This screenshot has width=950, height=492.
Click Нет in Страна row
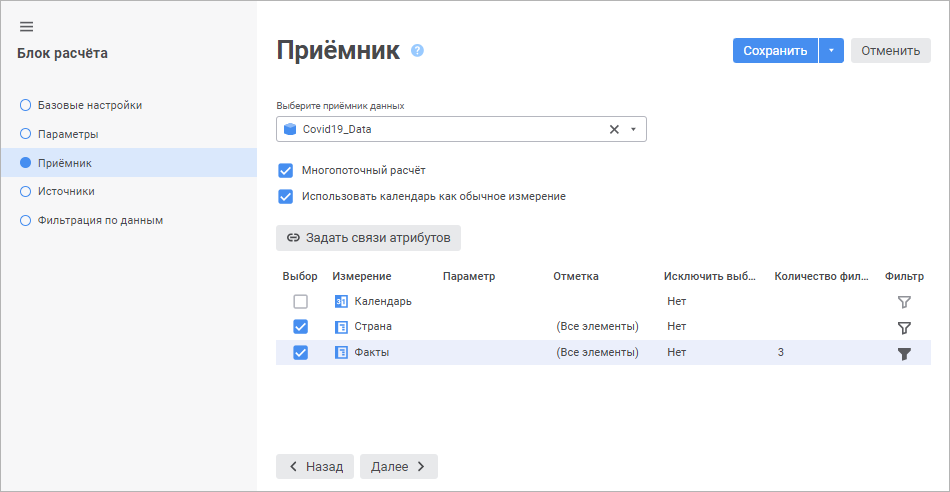[677, 327]
